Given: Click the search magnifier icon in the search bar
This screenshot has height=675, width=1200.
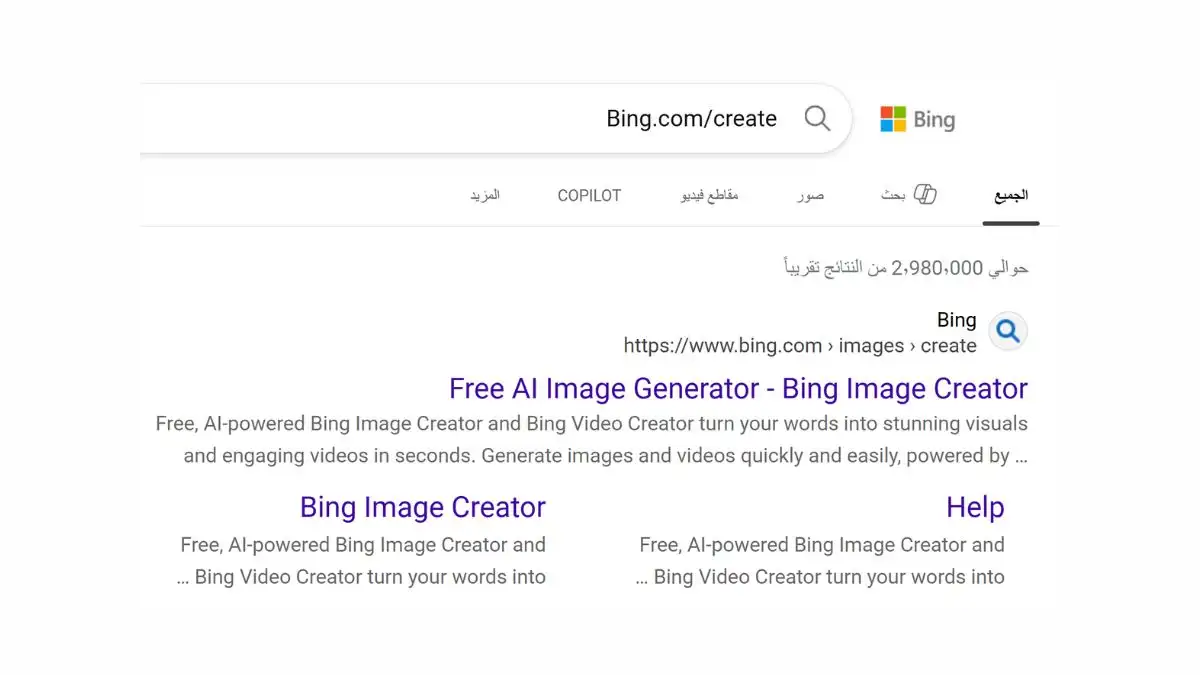Looking at the screenshot, I should 817,118.
